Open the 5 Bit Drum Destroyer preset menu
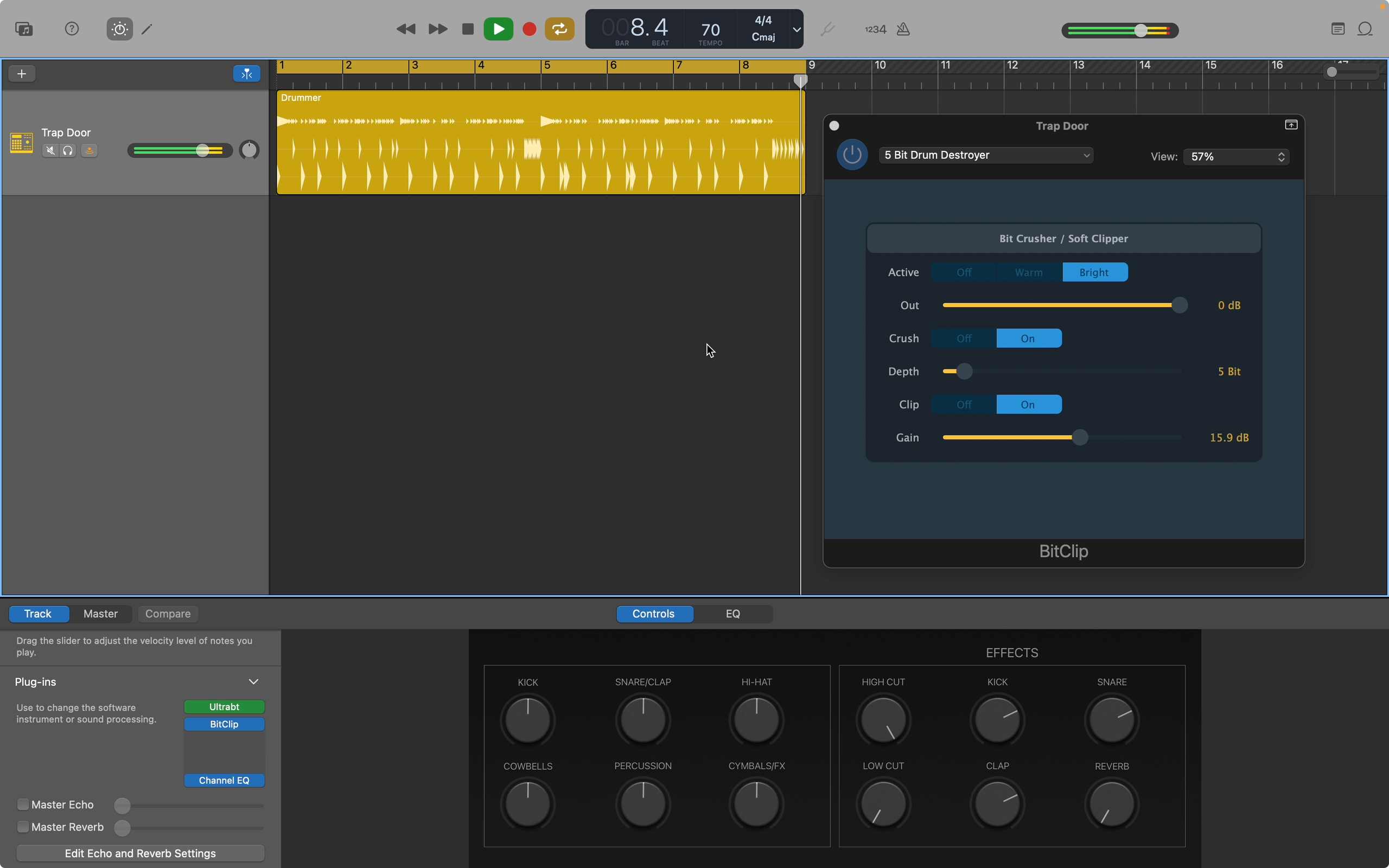The width and height of the screenshot is (1389, 868). 985,155
